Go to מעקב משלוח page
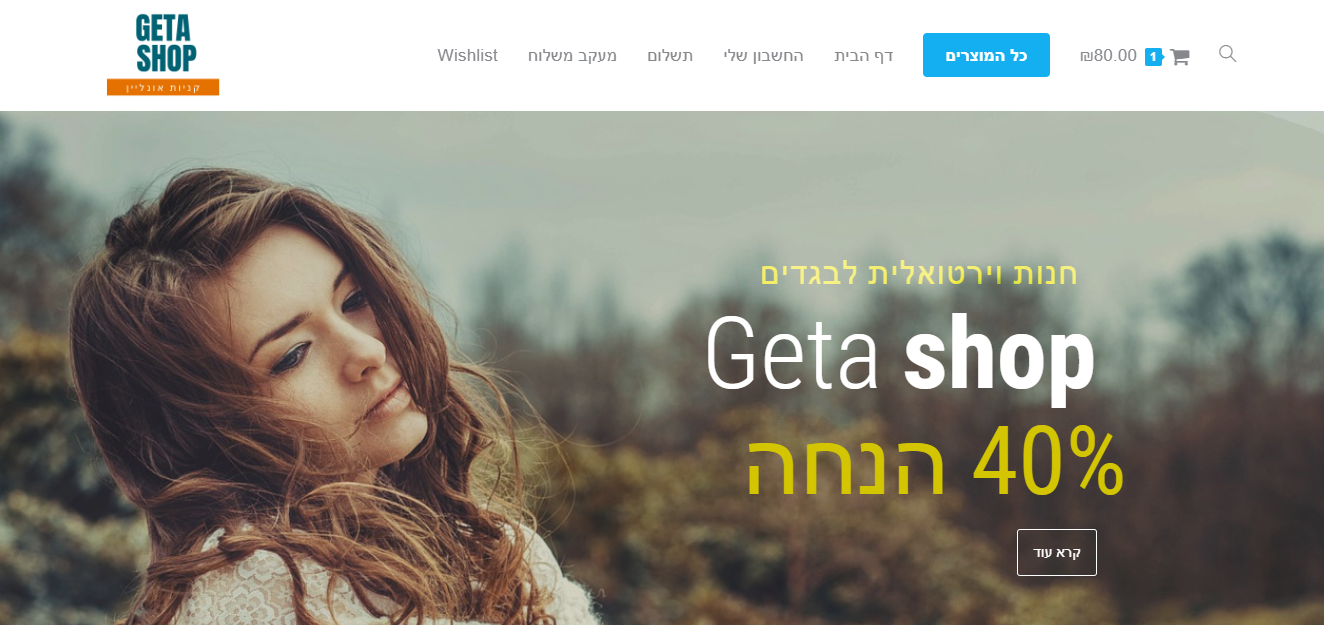 [x=572, y=55]
